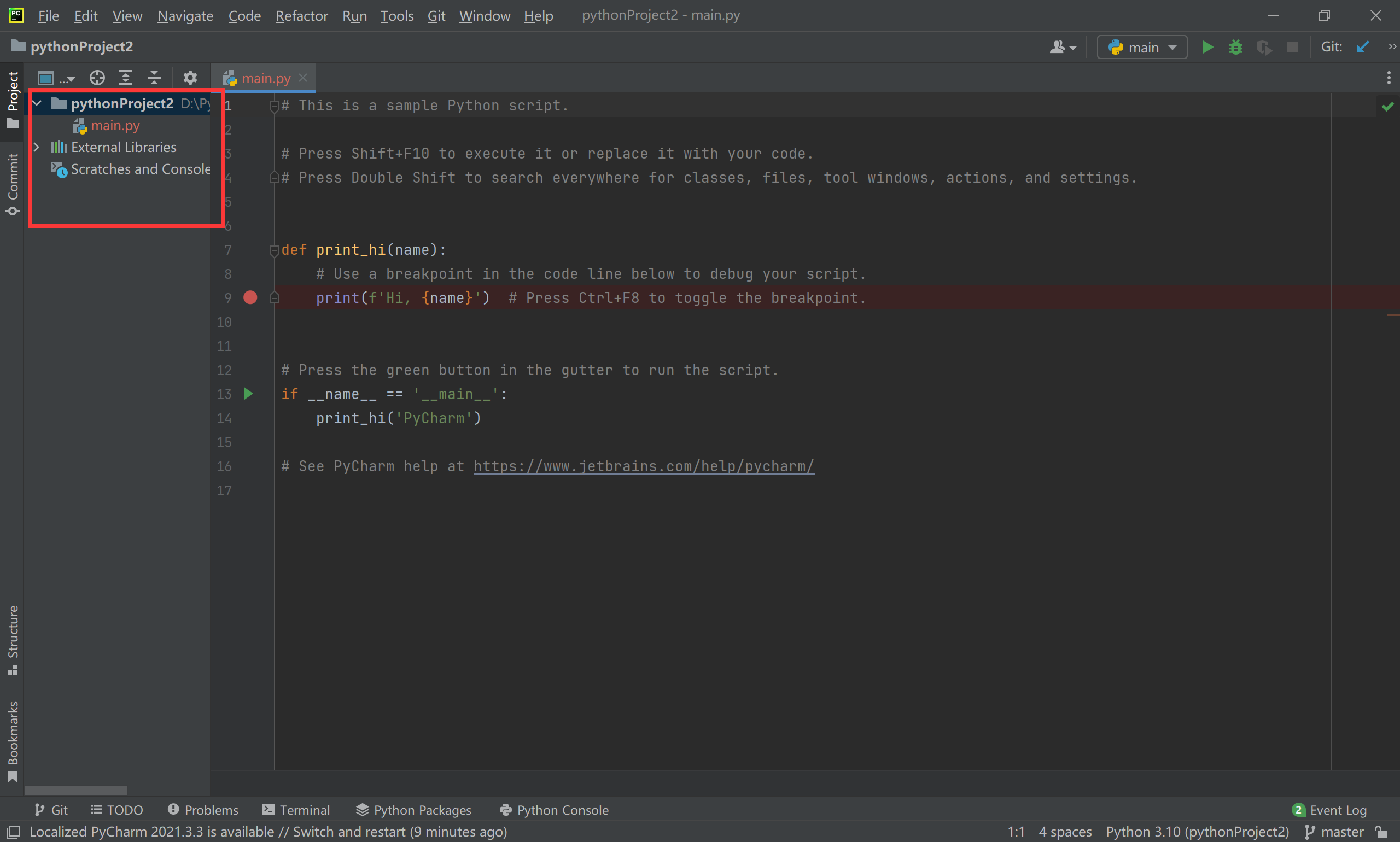This screenshot has width=1400, height=842.
Task: Open Project panel settings gear
Action: click(x=190, y=78)
